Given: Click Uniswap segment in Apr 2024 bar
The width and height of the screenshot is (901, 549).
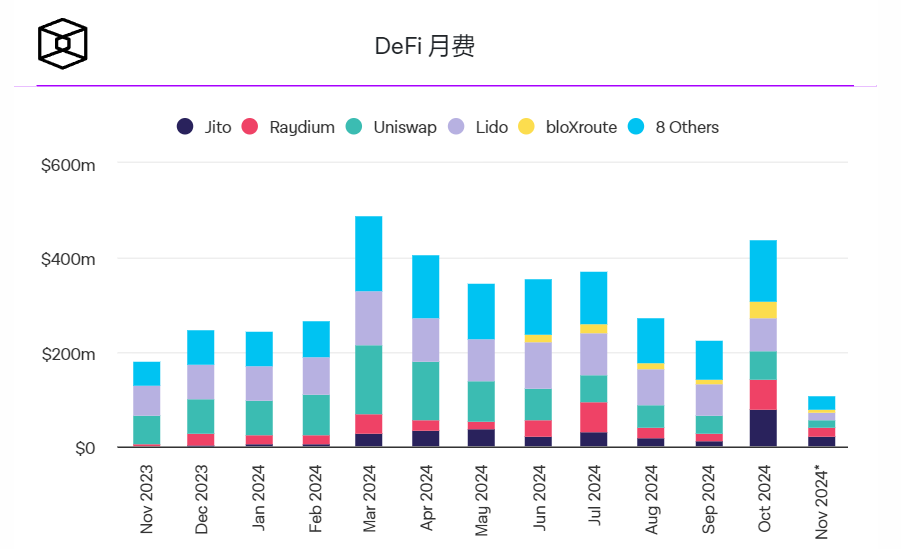Looking at the screenshot, I should [x=426, y=391].
